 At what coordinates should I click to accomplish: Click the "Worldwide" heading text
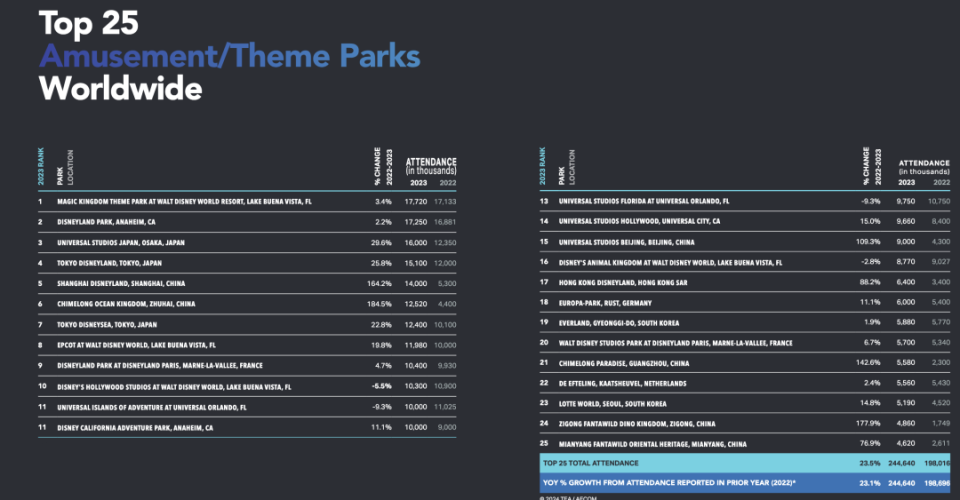121,88
